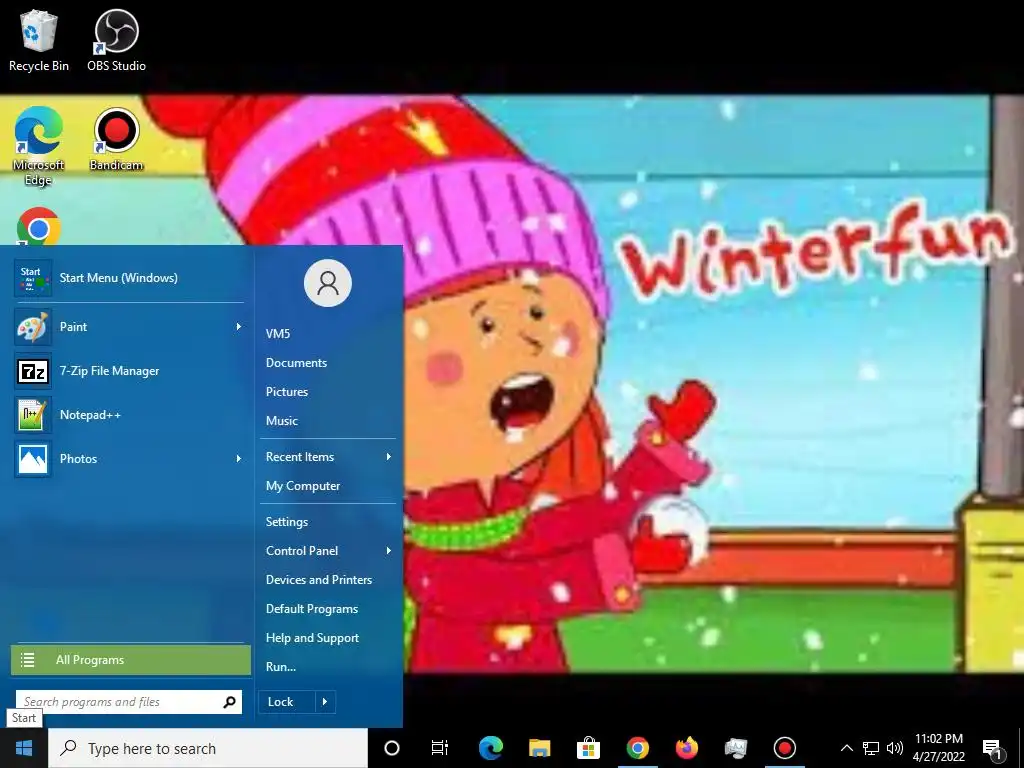This screenshot has width=1024, height=768.
Task: Open Task View on the taskbar
Action: (440, 748)
